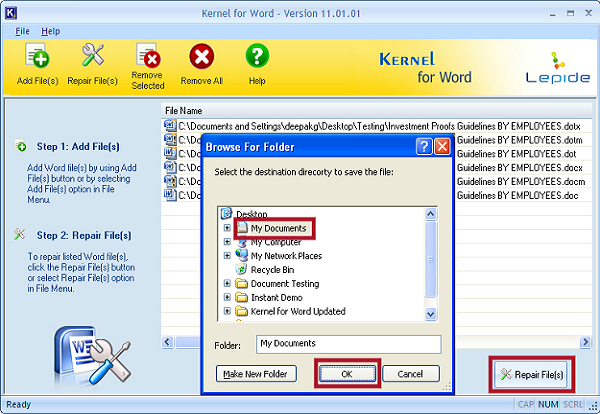
Task: Click the CAP status bar indicator
Action: (x=526, y=404)
